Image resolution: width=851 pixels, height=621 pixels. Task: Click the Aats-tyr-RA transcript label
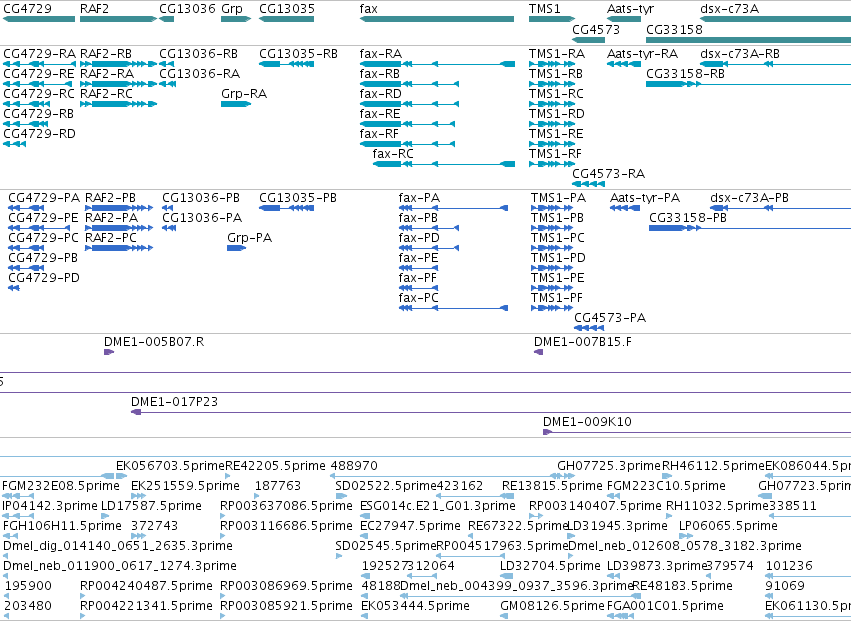643,54
